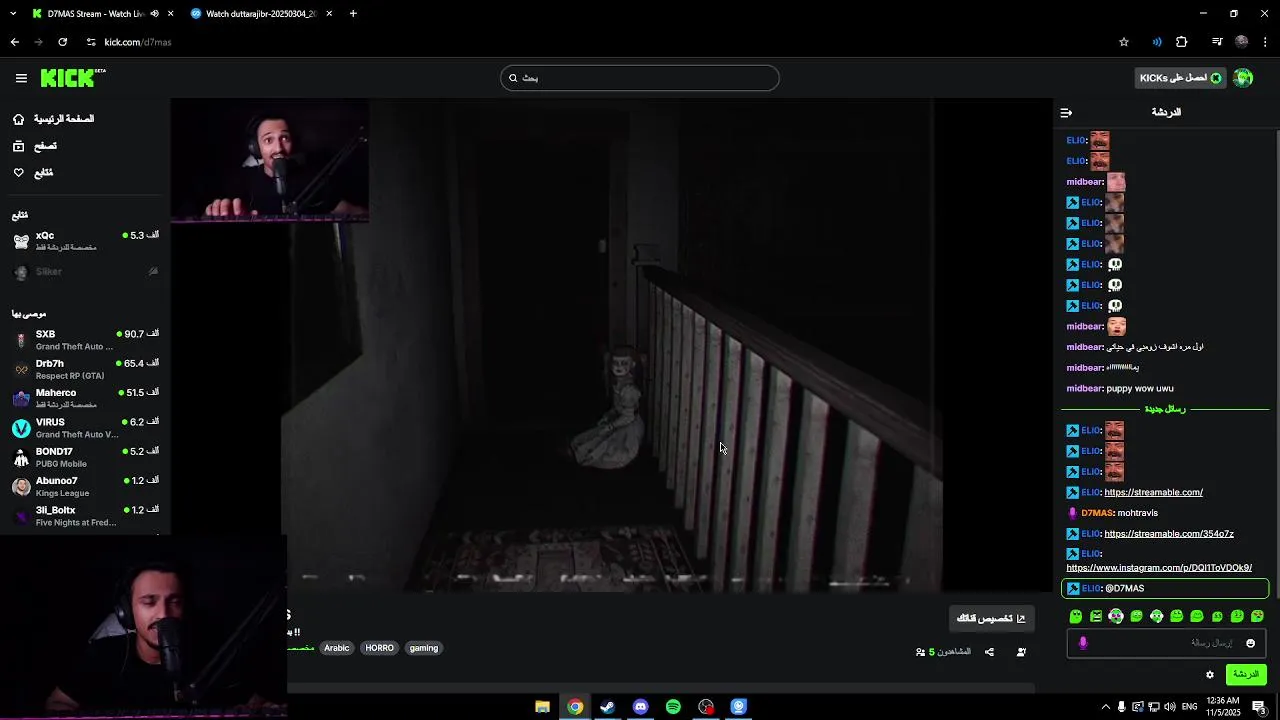This screenshot has height=720, width=1280.
Task: Open a new browser tab
Action: coord(353,14)
